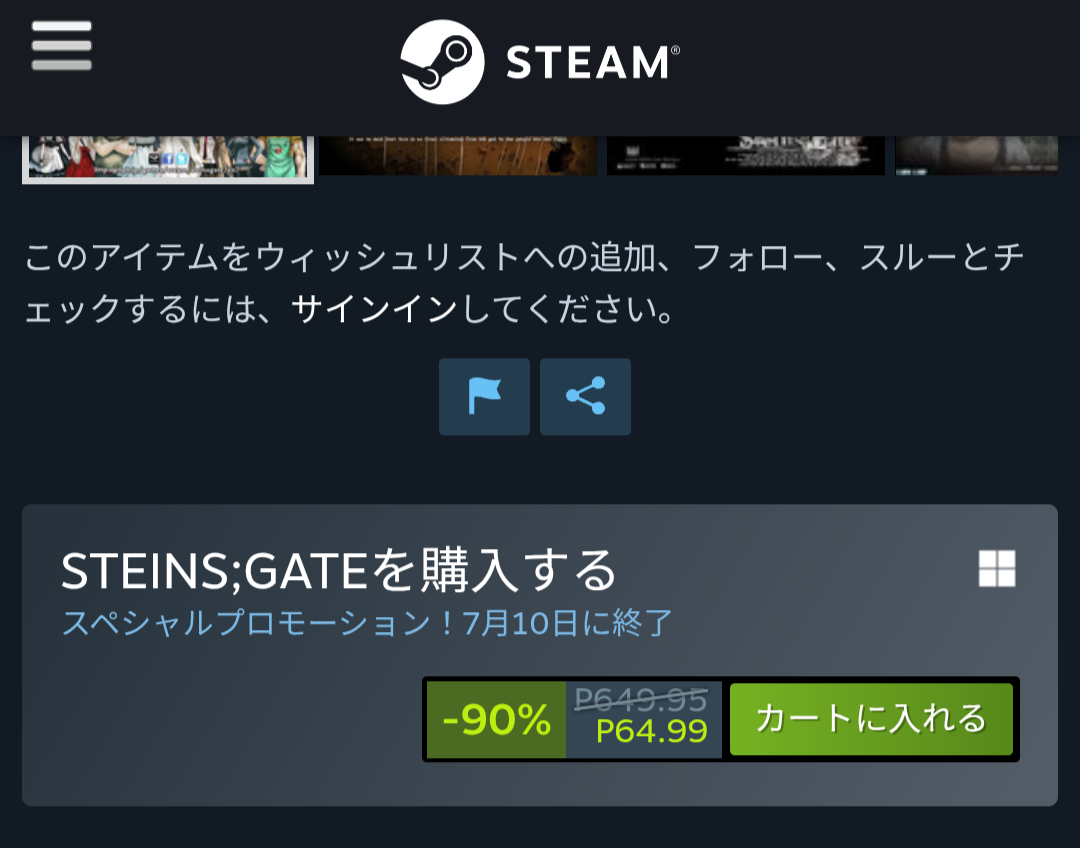Click the フォロー word in the prompt
Viewport: 1080px width, 848px height.
click(x=758, y=258)
